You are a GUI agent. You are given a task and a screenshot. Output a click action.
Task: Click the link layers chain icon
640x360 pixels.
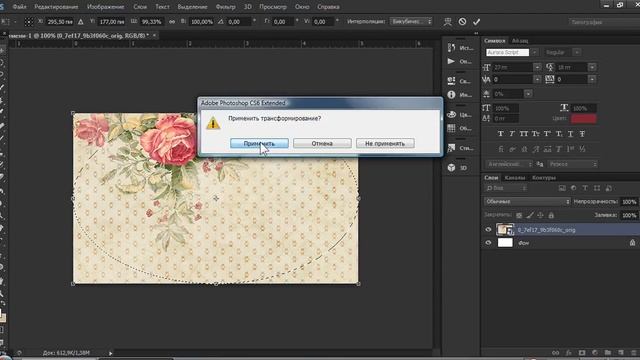(x=556, y=353)
